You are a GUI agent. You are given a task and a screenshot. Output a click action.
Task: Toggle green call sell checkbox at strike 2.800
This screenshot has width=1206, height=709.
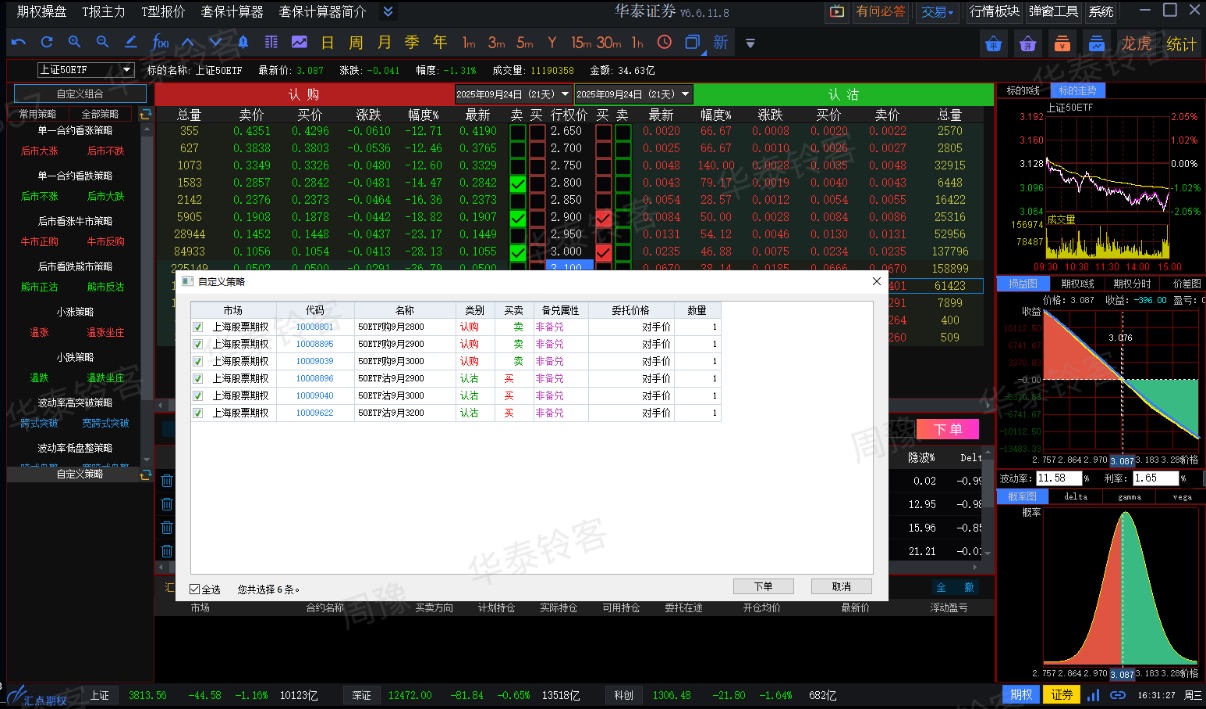pyautogui.click(x=517, y=184)
